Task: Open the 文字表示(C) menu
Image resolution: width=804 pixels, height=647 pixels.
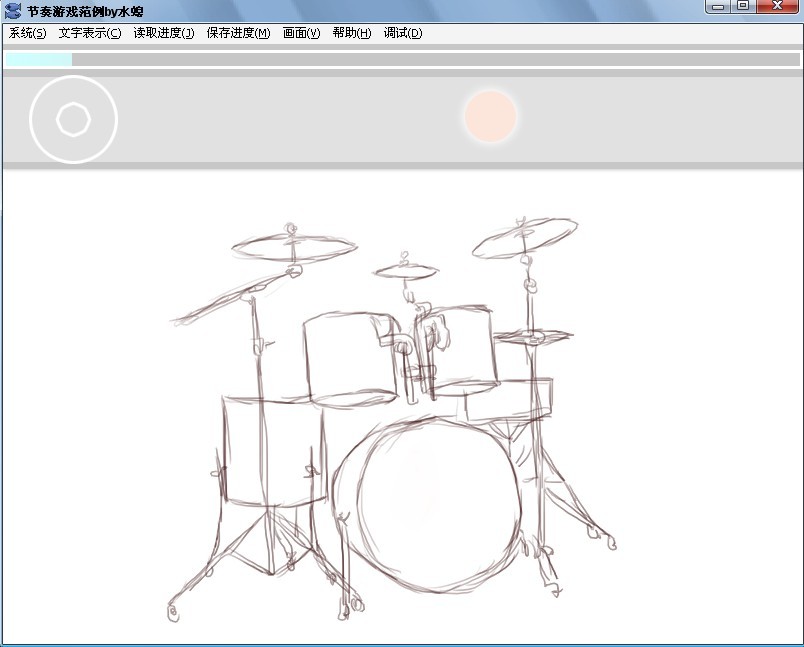Action: pyautogui.click(x=89, y=33)
